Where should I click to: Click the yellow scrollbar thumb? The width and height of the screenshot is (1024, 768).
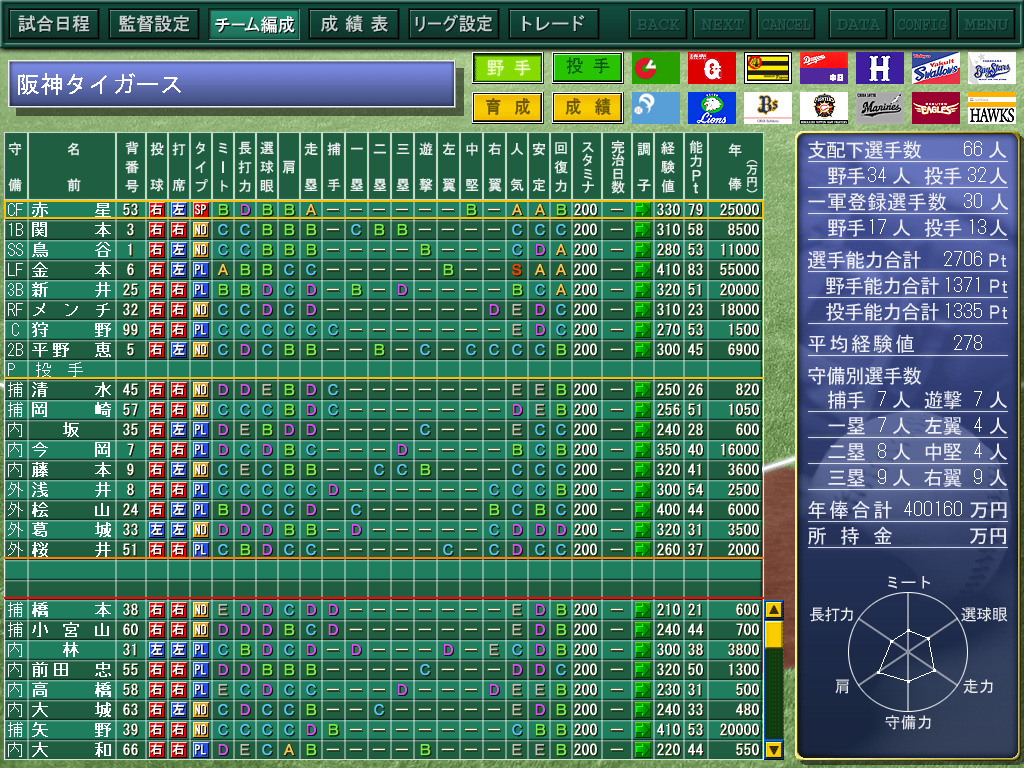tap(774, 633)
